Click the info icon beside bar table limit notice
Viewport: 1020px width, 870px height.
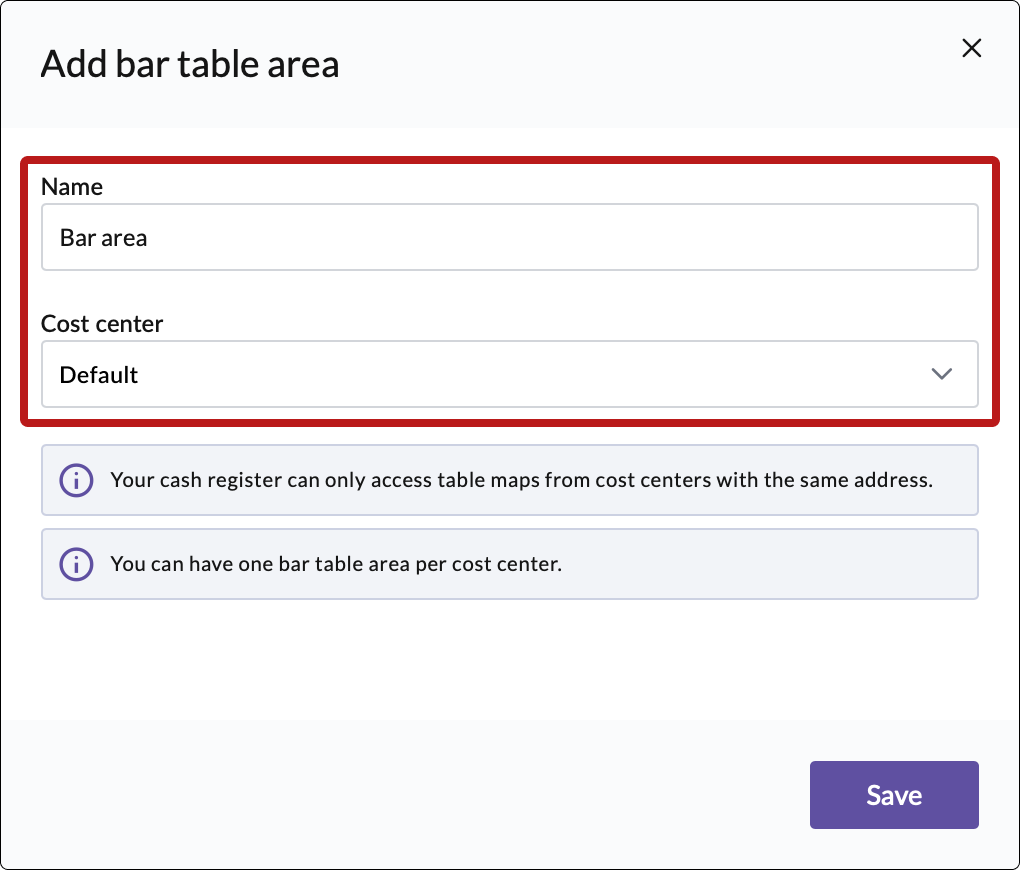[77, 564]
